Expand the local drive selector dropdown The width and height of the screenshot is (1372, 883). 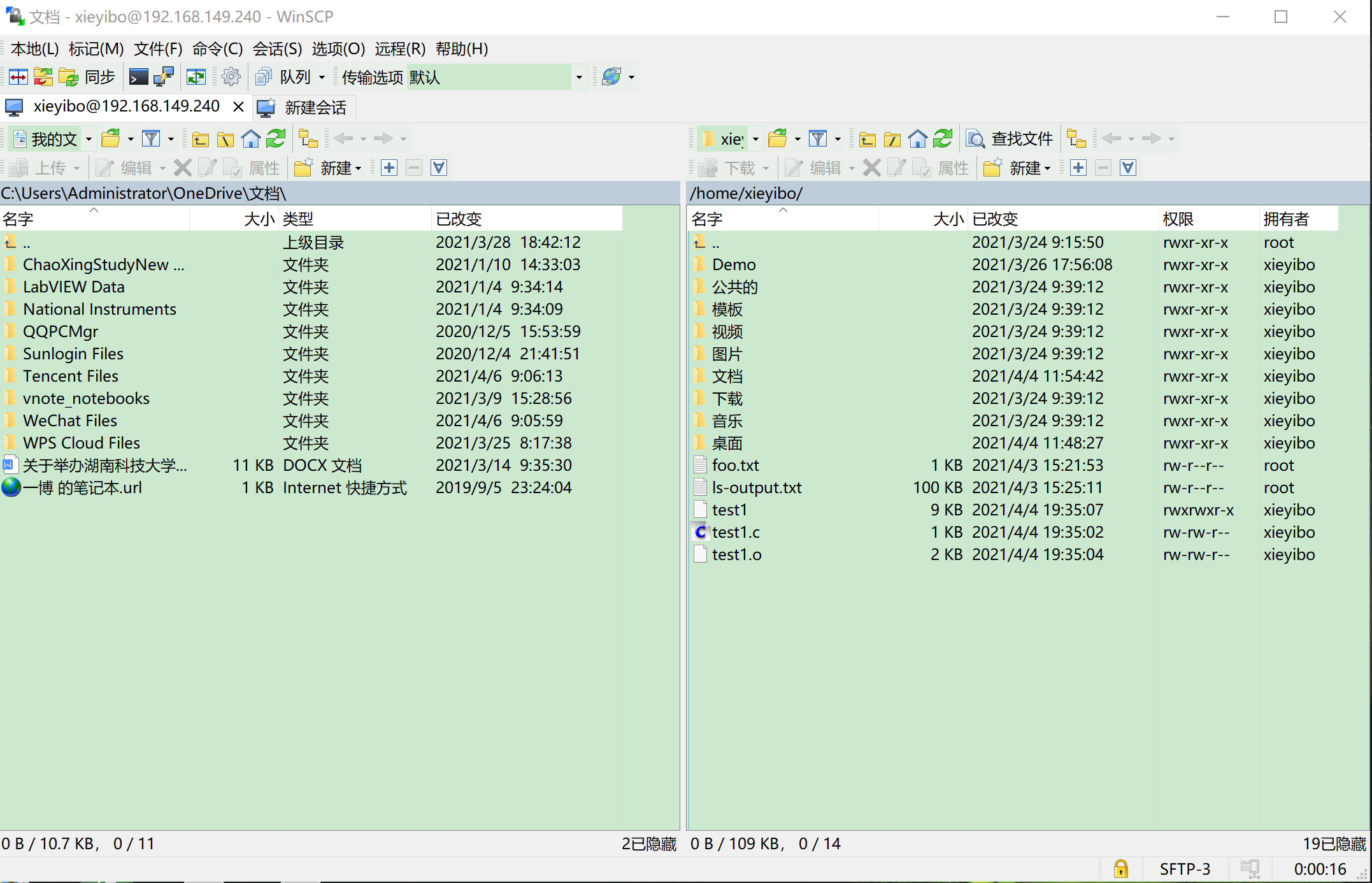(x=89, y=139)
